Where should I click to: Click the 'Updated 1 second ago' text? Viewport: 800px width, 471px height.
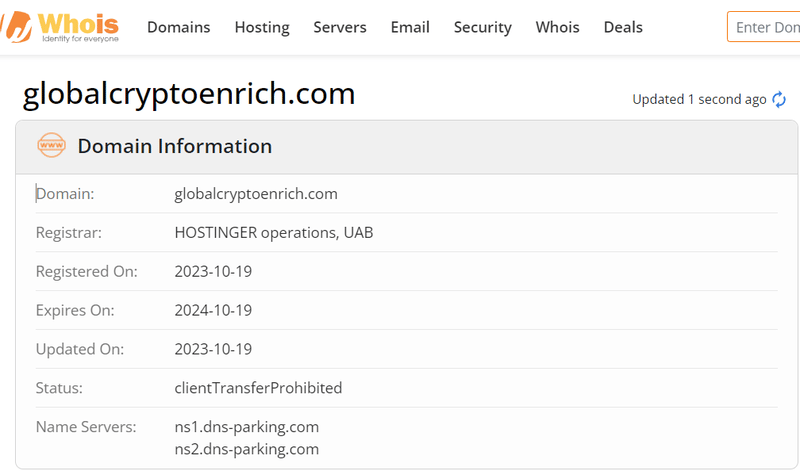point(699,100)
